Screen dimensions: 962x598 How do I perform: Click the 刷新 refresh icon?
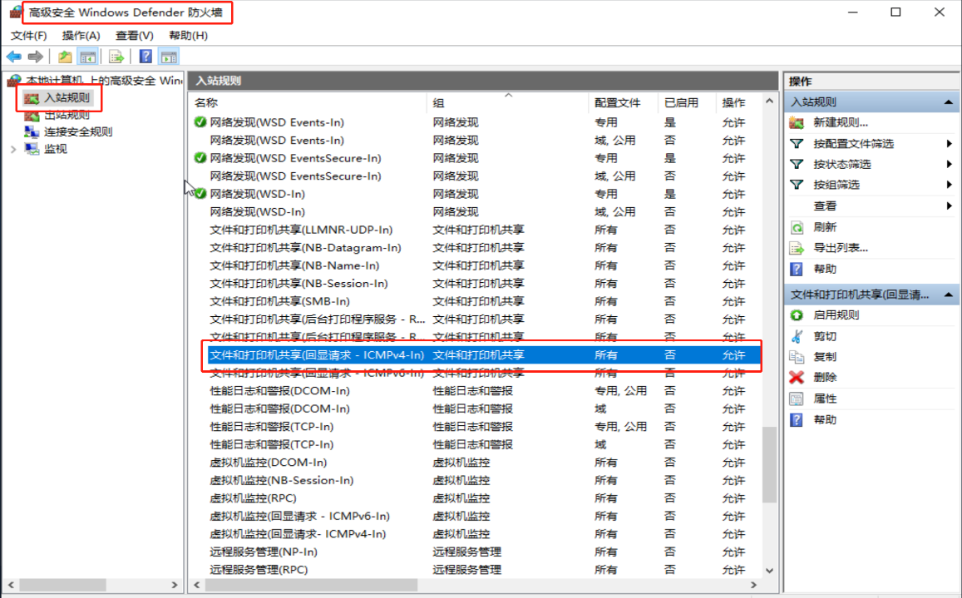tap(796, 228)
